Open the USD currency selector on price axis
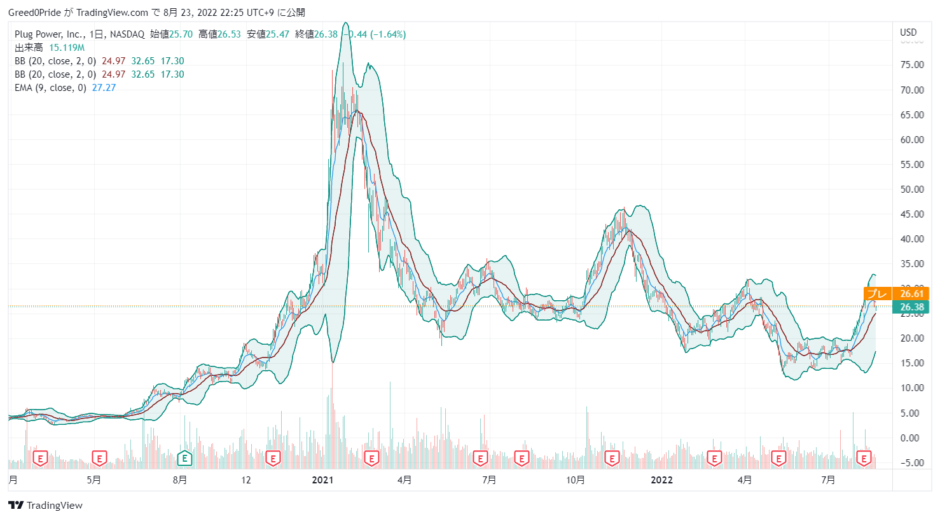 [908, 33]
